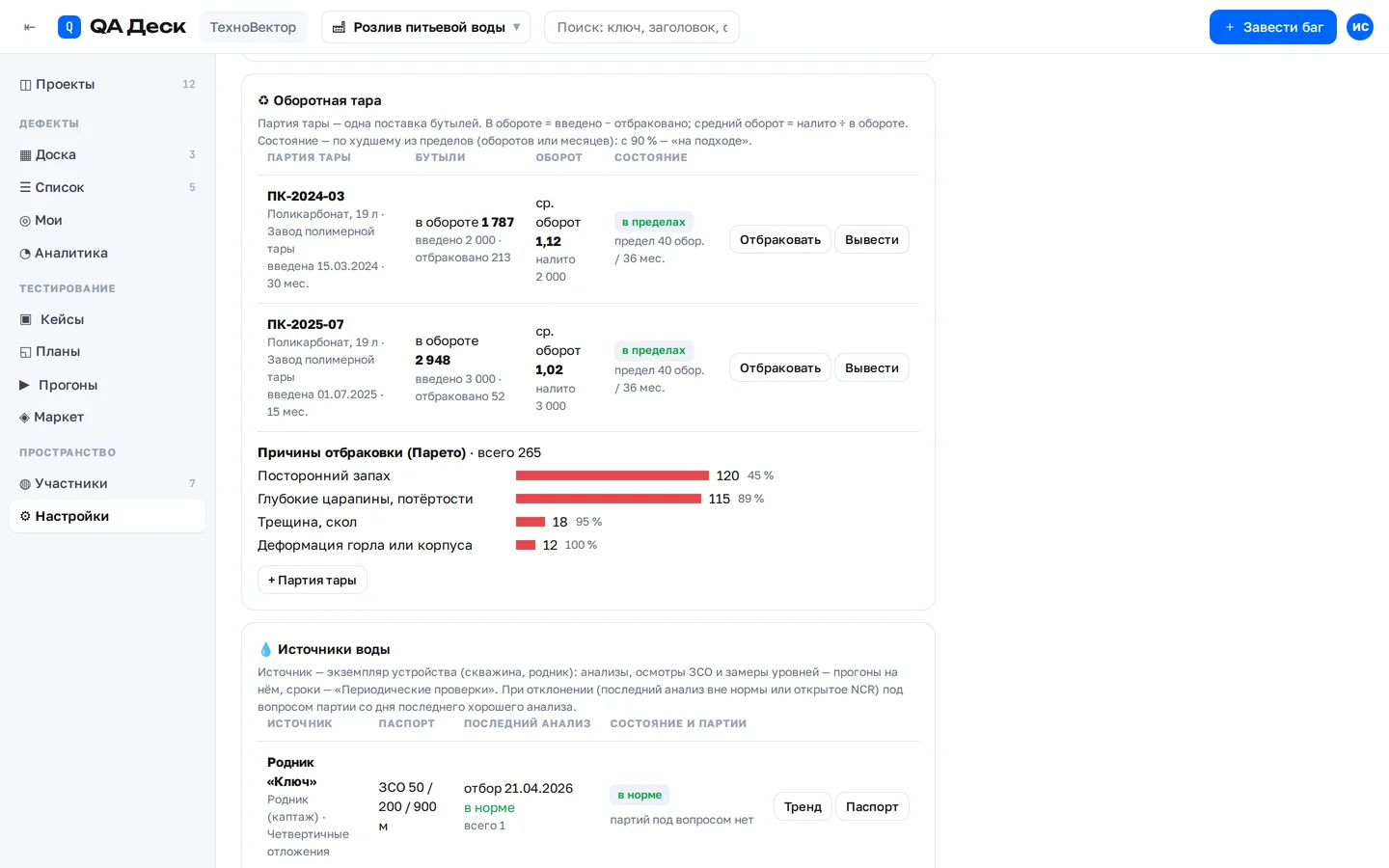Click the ТехноВектор workspace chip
The image size is (1389, 868).
[x=253, y=27]
